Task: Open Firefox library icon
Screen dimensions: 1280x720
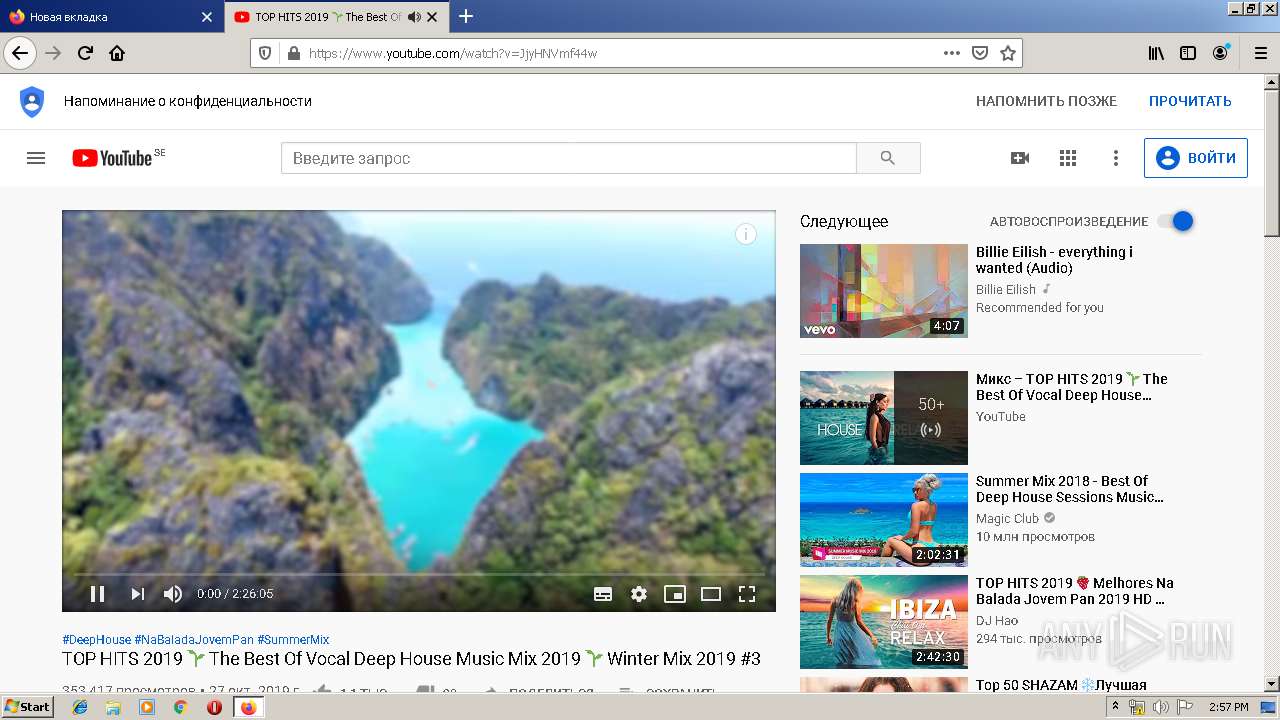Action: [x=1156, y=53]
